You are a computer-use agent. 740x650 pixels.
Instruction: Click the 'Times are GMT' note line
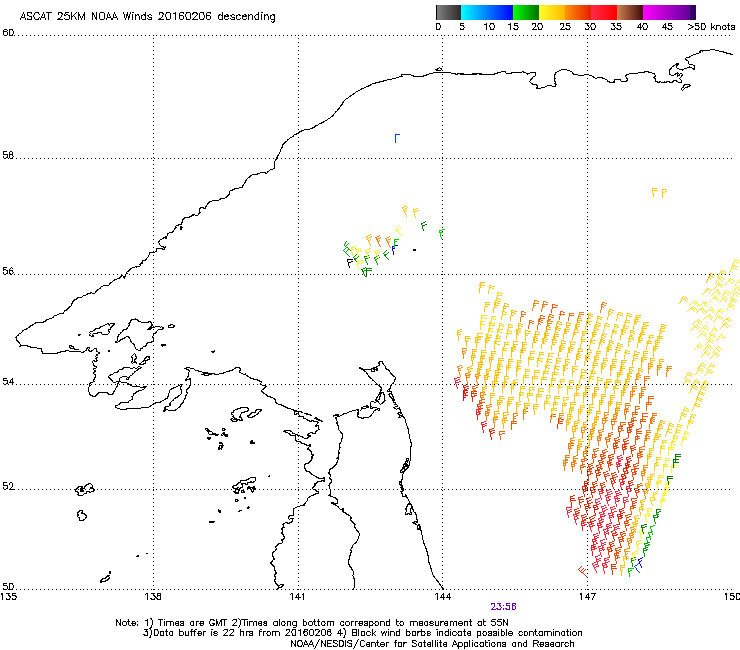point(311,623)
